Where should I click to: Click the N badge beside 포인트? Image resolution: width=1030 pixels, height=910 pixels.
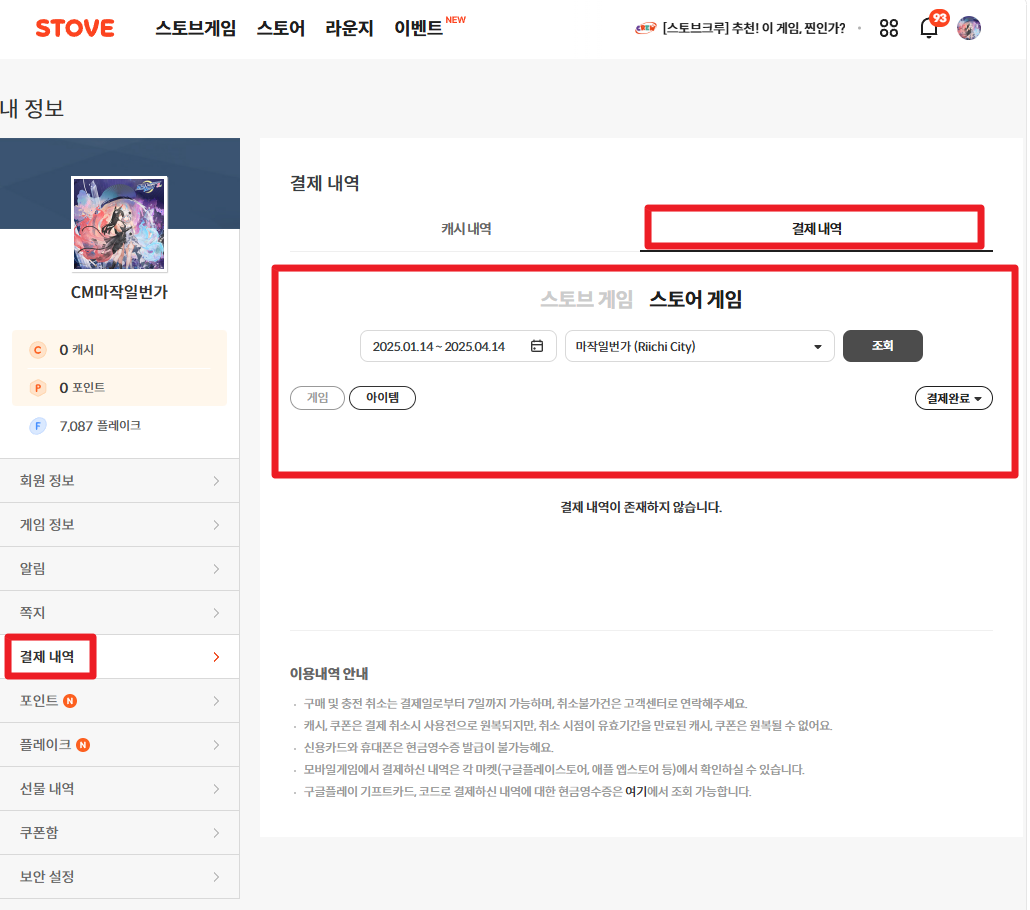pos(70,701)
